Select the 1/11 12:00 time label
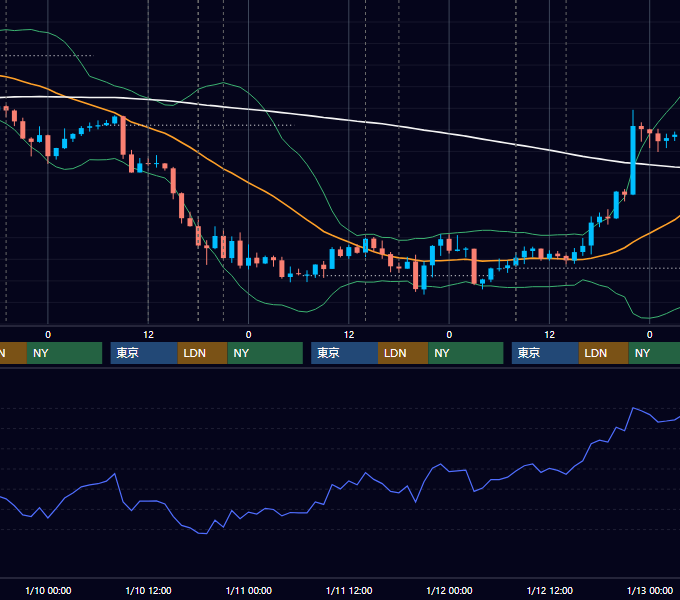 [349, 590]
